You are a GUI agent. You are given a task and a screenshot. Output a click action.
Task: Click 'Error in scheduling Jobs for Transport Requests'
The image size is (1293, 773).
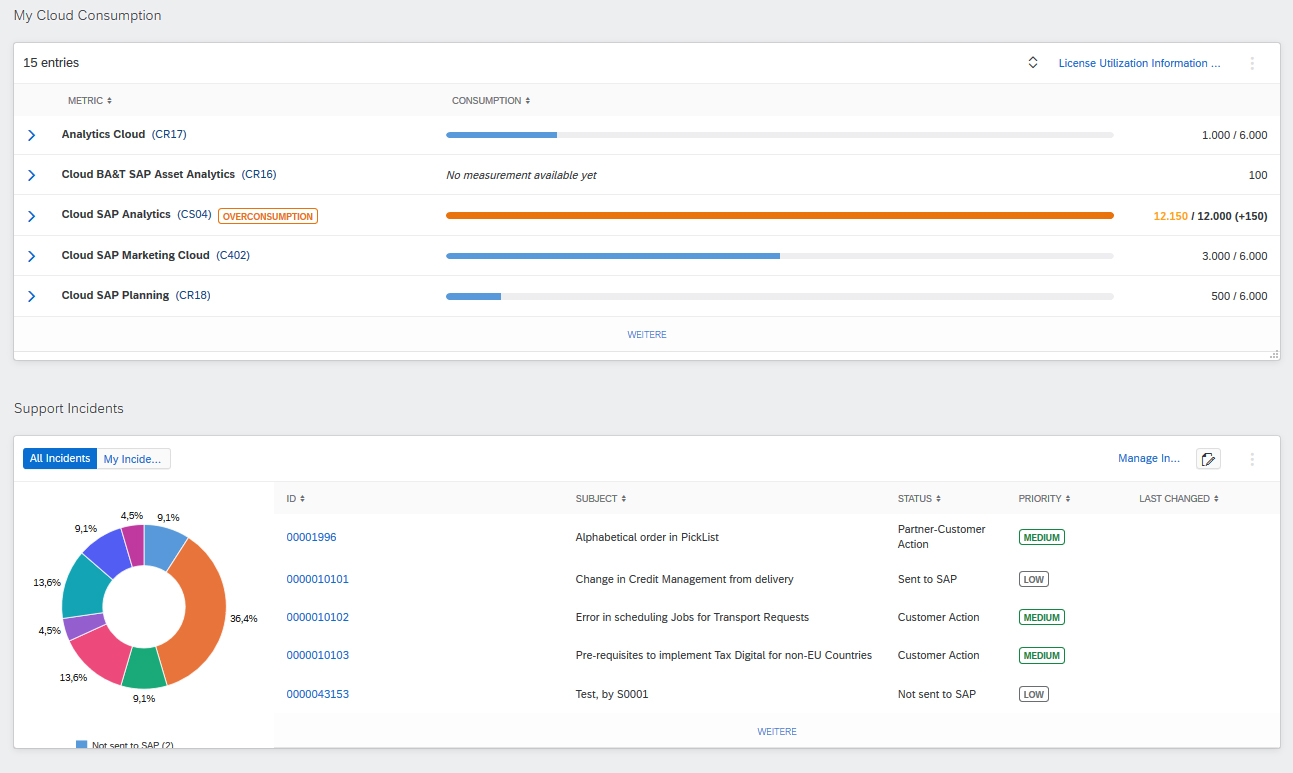coord(692,617)
